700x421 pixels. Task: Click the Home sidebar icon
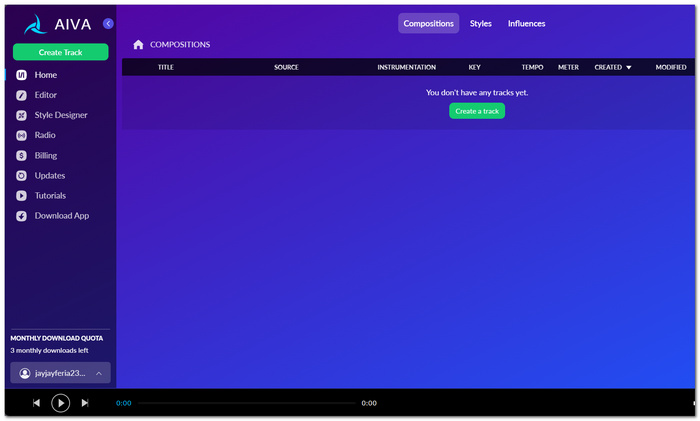pyautogui.click(x=21, y=75)
